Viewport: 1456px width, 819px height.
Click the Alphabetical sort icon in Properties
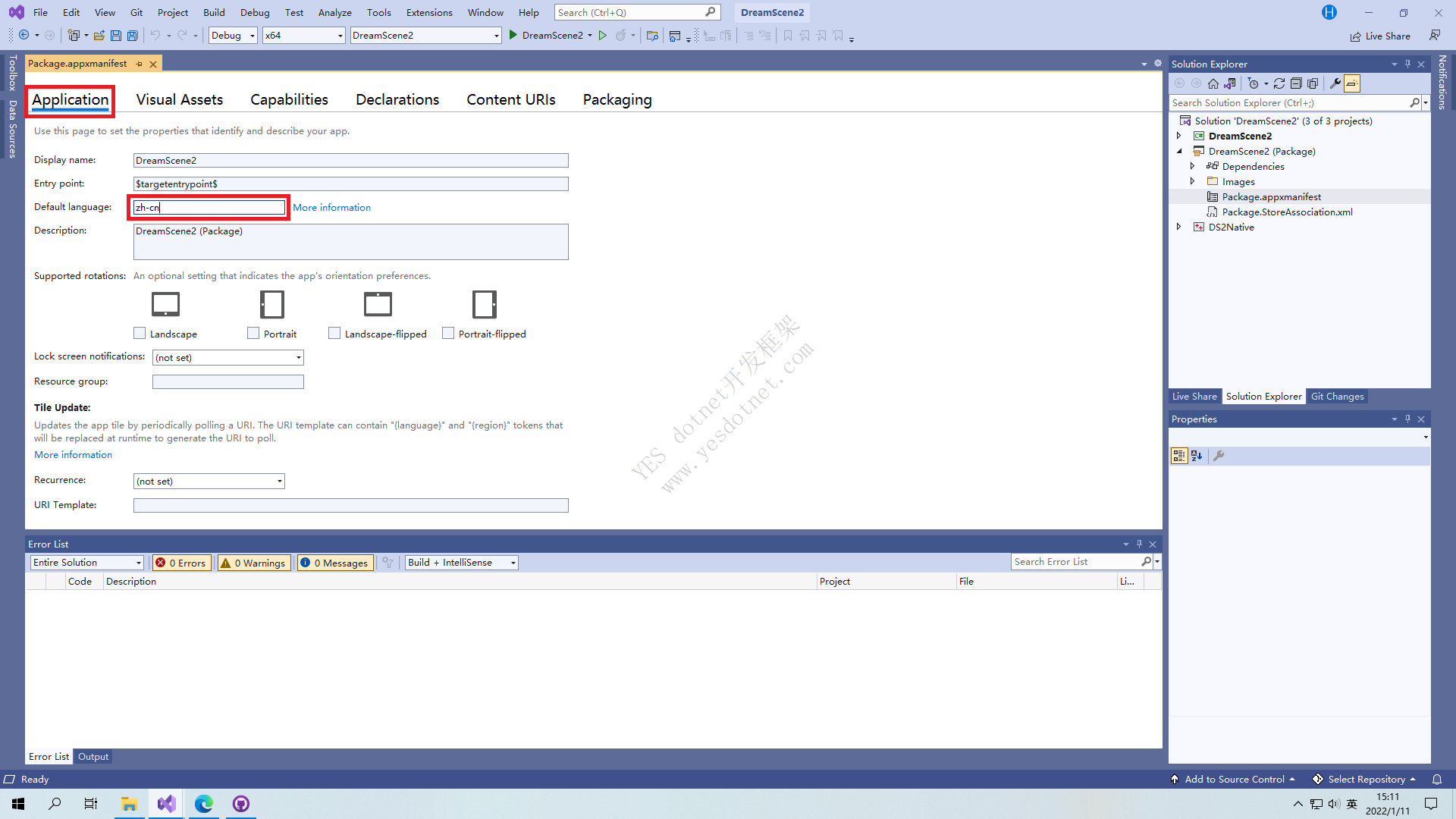1197,456
